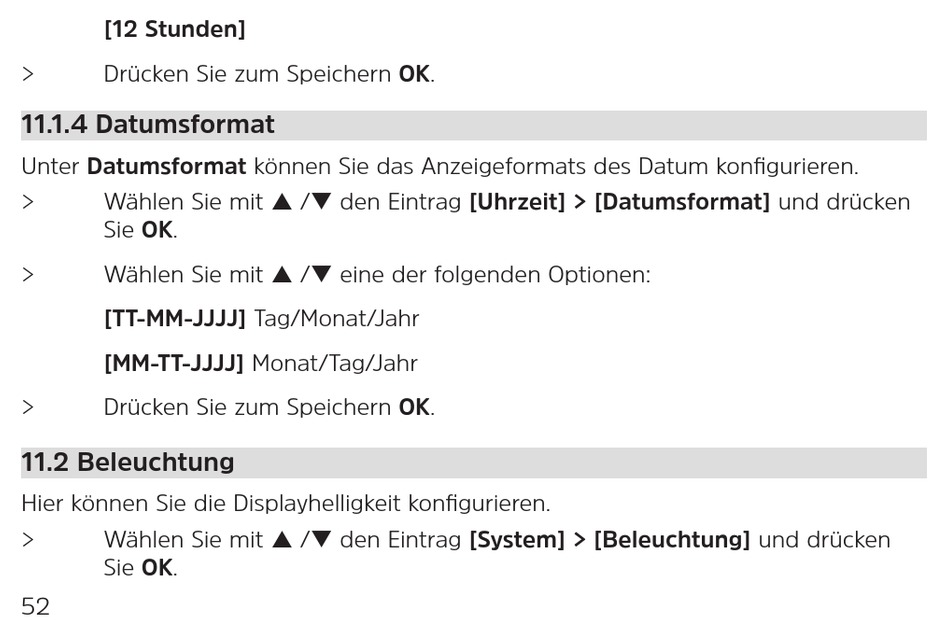
Task: Click the down arrow before 'eine der folgenden Optionen'
Action: [x=320, y=275]
